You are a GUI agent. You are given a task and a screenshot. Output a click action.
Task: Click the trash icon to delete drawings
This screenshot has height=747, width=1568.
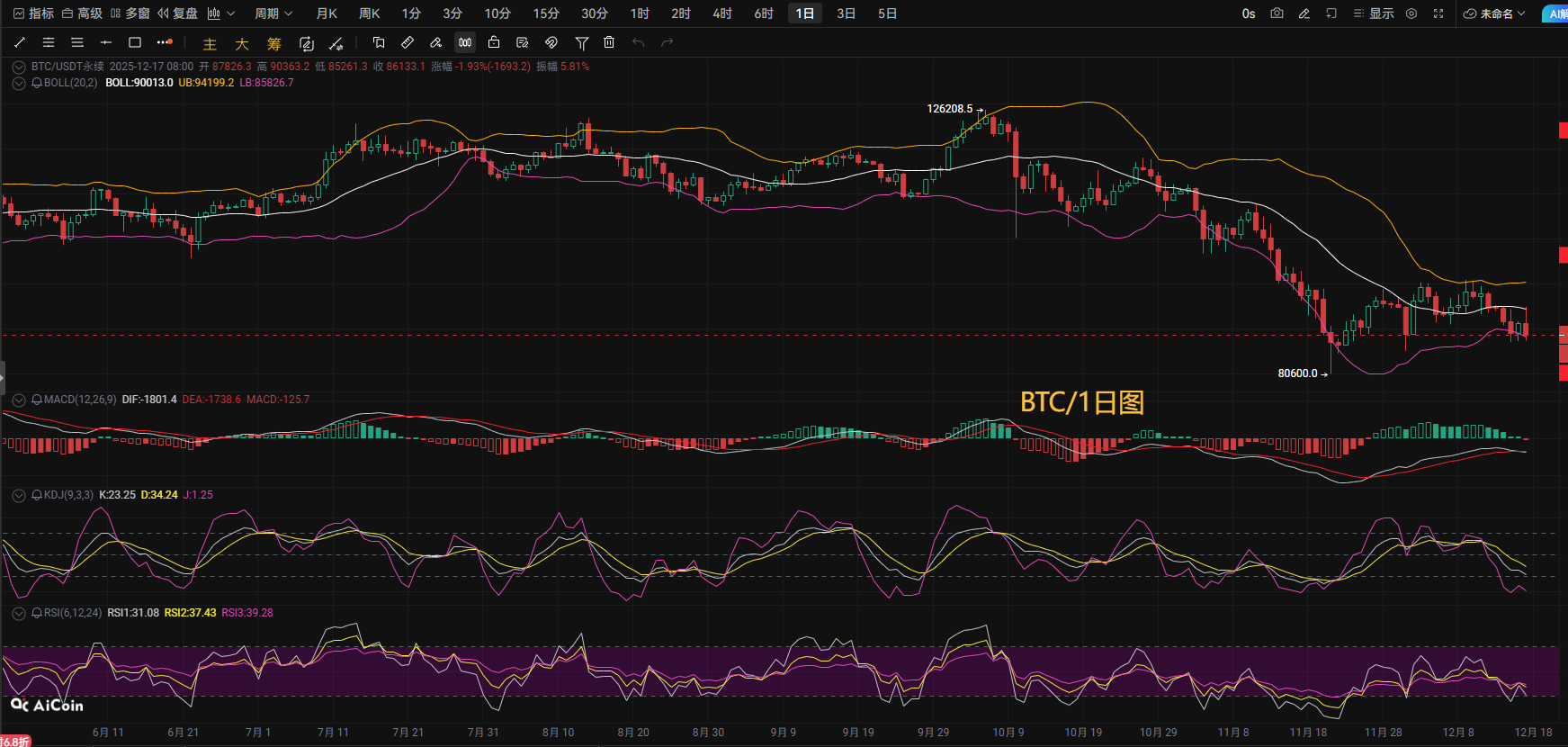609,42
